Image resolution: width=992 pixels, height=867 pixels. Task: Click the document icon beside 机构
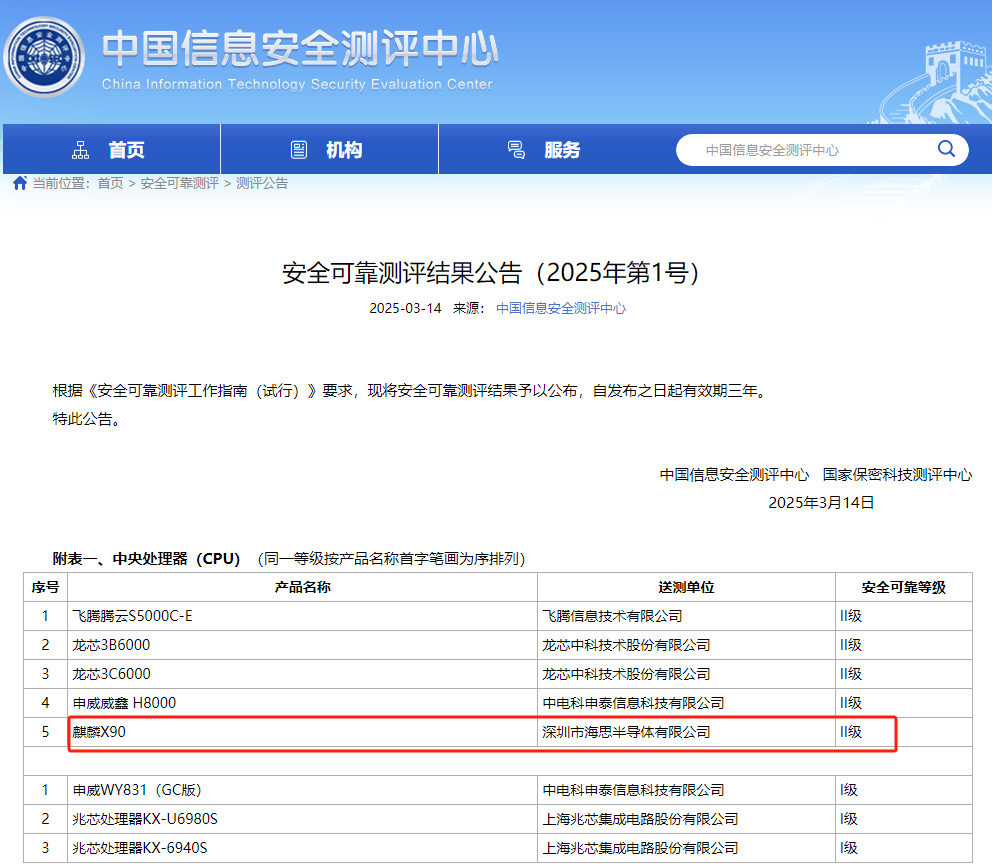(x=299, y=150)
